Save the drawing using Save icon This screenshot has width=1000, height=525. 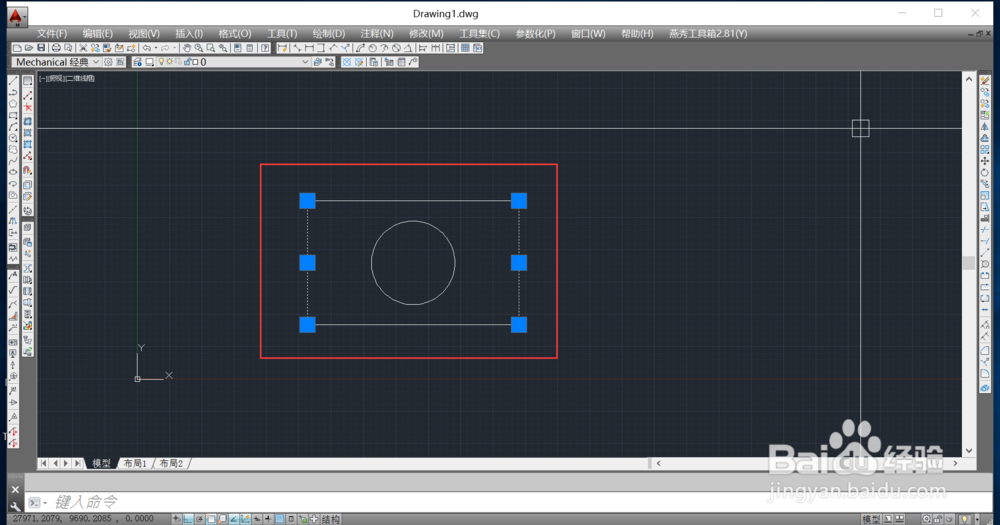(41, 48)
